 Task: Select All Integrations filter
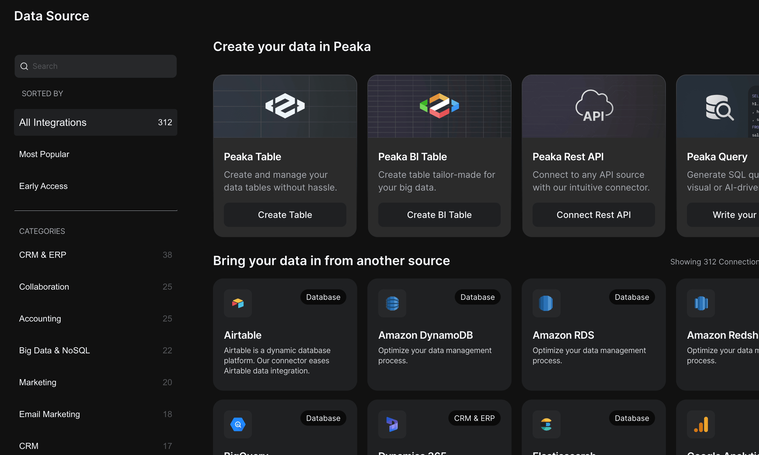95,122
